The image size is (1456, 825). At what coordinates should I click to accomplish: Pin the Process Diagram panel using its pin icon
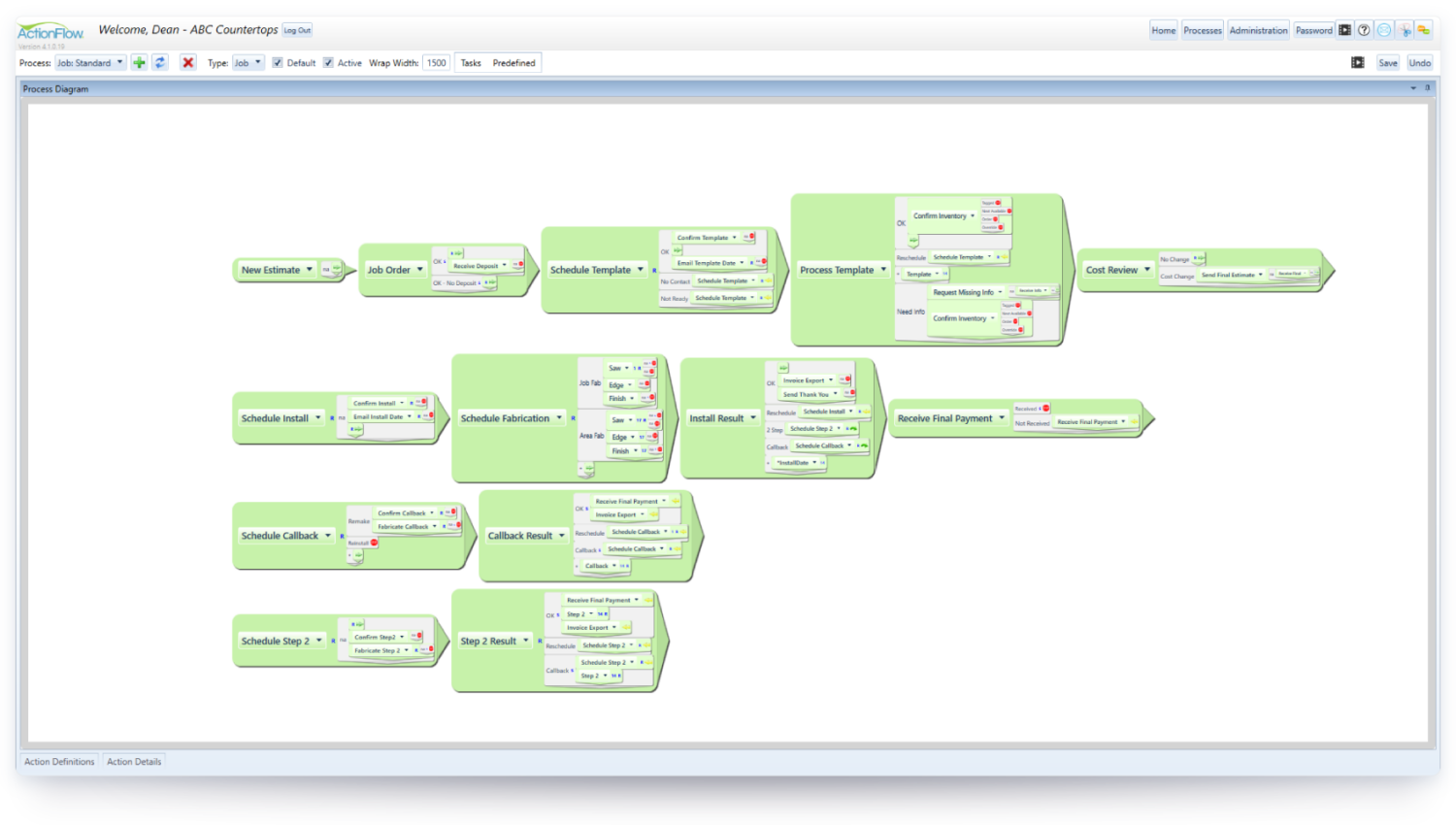tap(1427, 88)
